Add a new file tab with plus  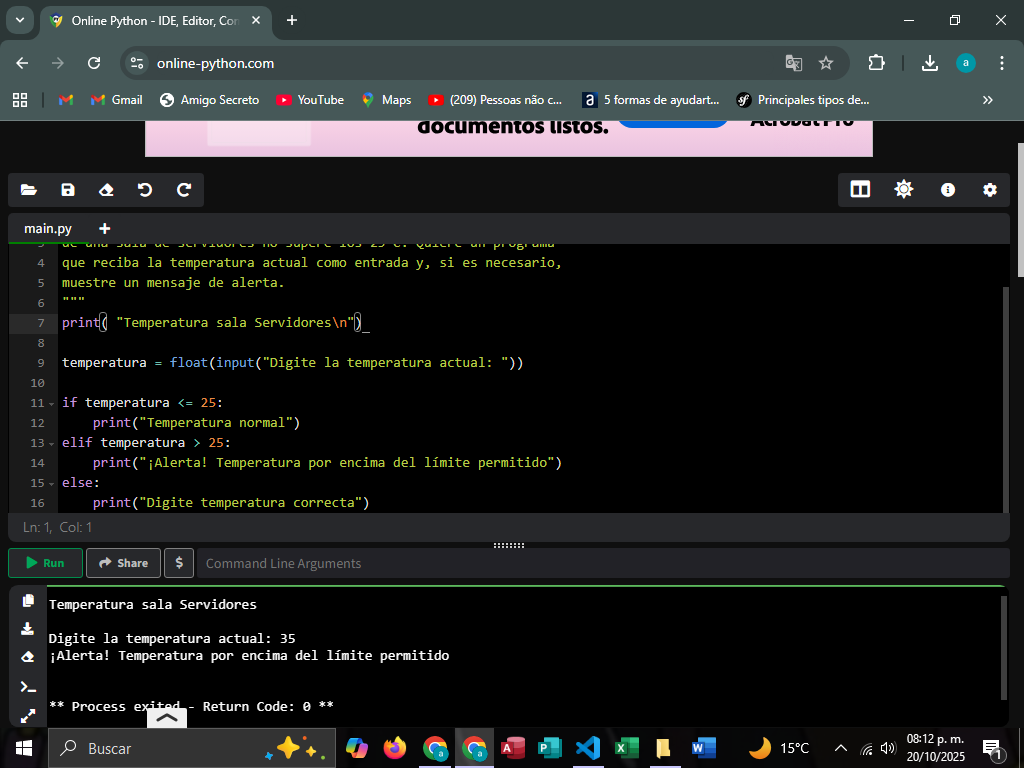[x=105, y=228]
